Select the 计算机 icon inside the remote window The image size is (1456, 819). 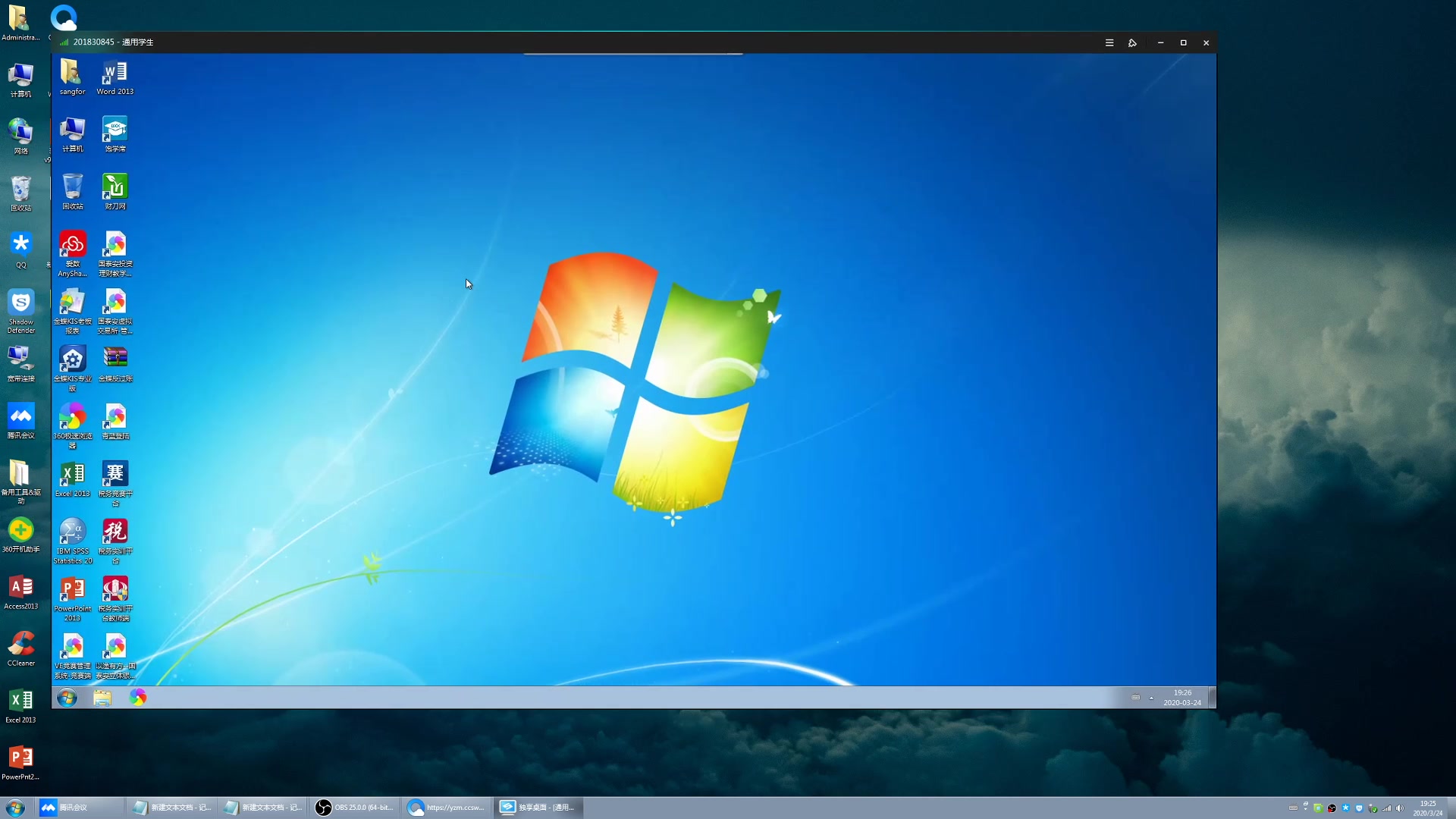click(72, 134)
